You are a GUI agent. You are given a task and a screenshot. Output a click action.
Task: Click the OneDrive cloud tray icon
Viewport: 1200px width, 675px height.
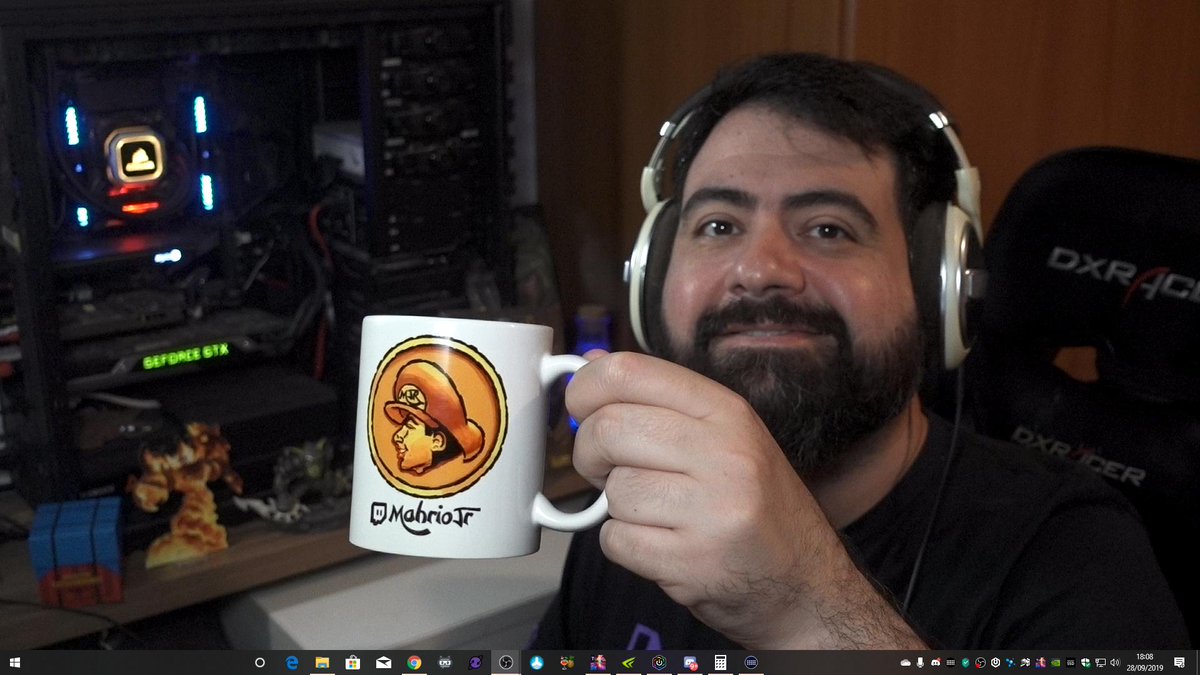pos(905,662)
